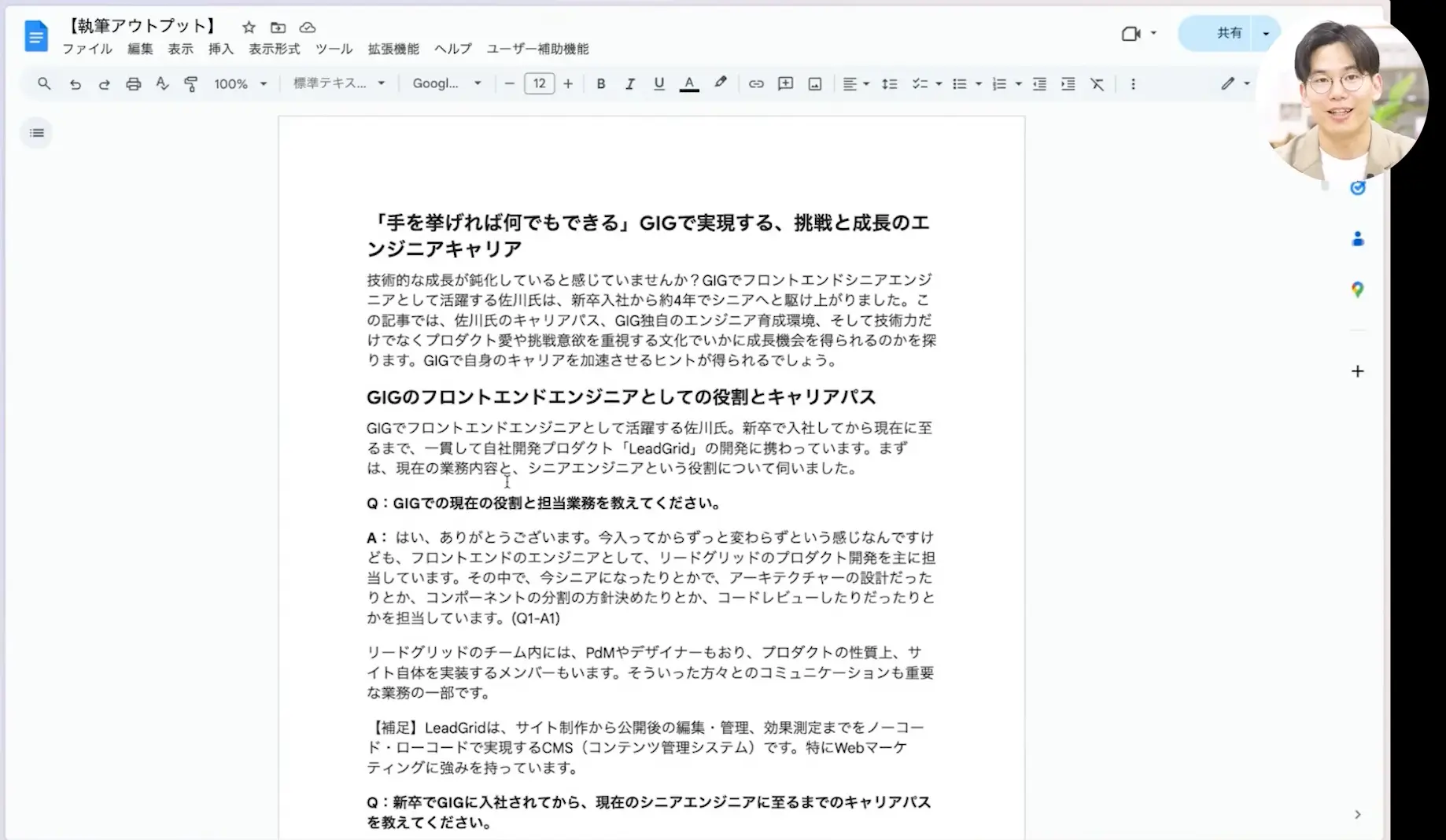Click the print icon in toolbar
The width and height of the screenshot is (1446, 840).
coord(133,84)
